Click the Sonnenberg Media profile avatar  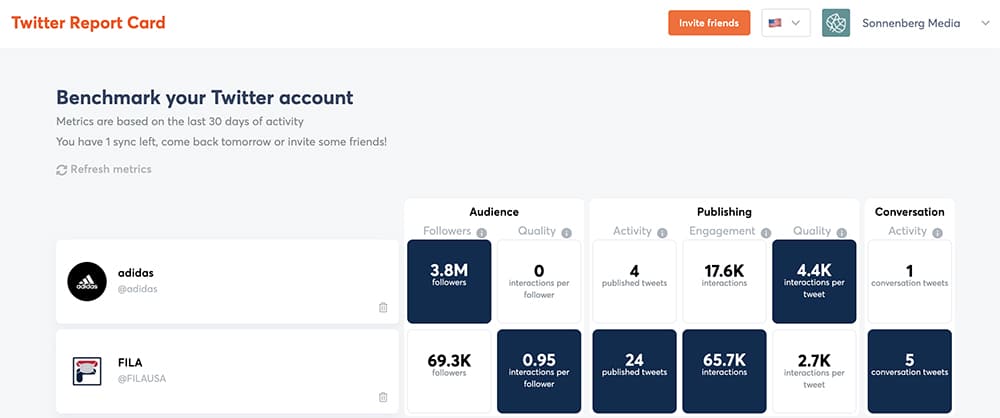tap(836, 23)
